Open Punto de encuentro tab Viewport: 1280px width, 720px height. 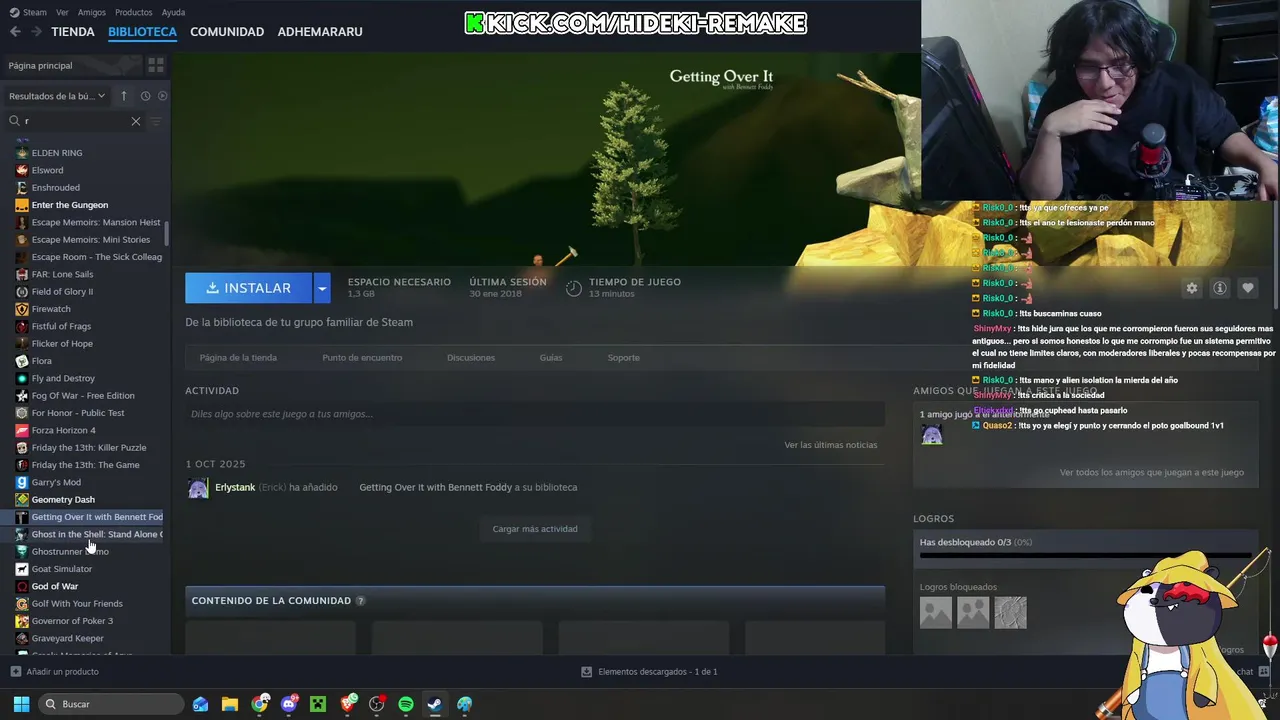pos(362,358)
